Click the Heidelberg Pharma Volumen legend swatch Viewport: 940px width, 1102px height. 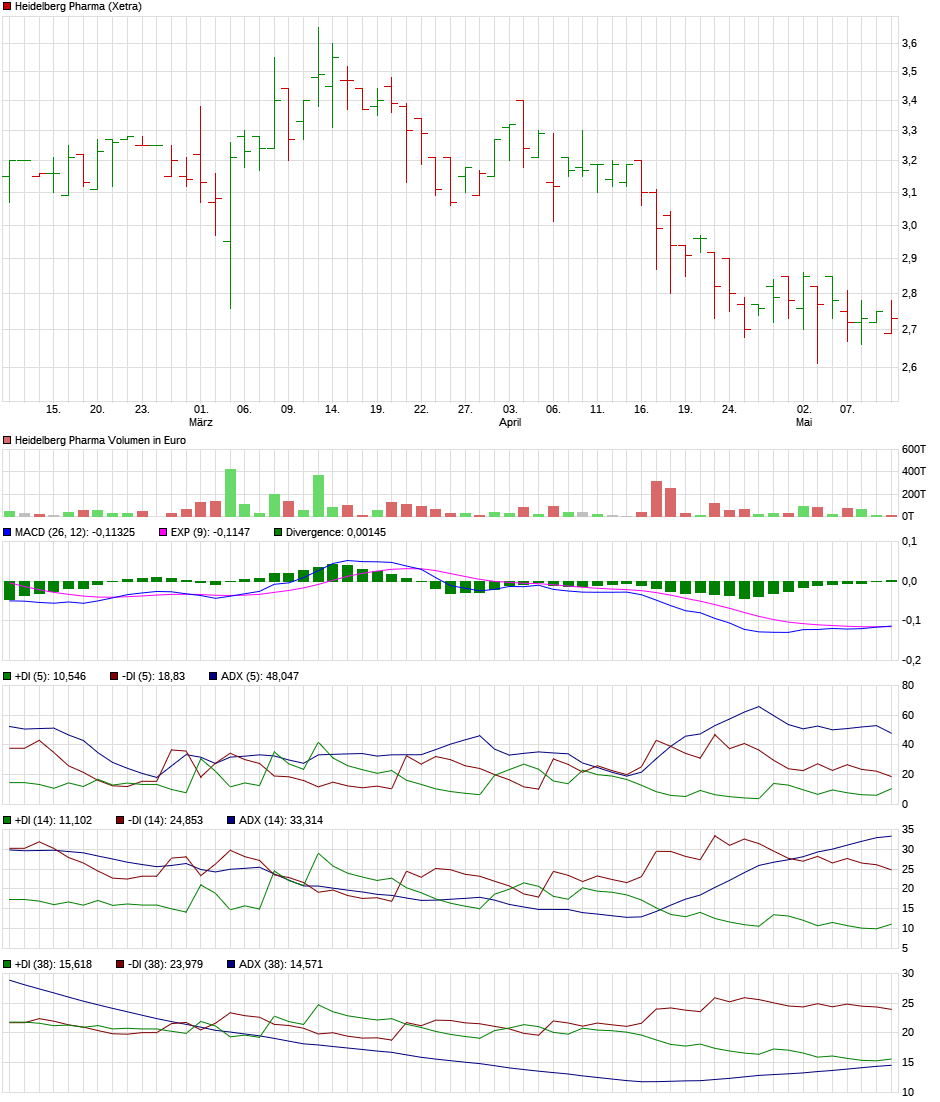(7, 440)
